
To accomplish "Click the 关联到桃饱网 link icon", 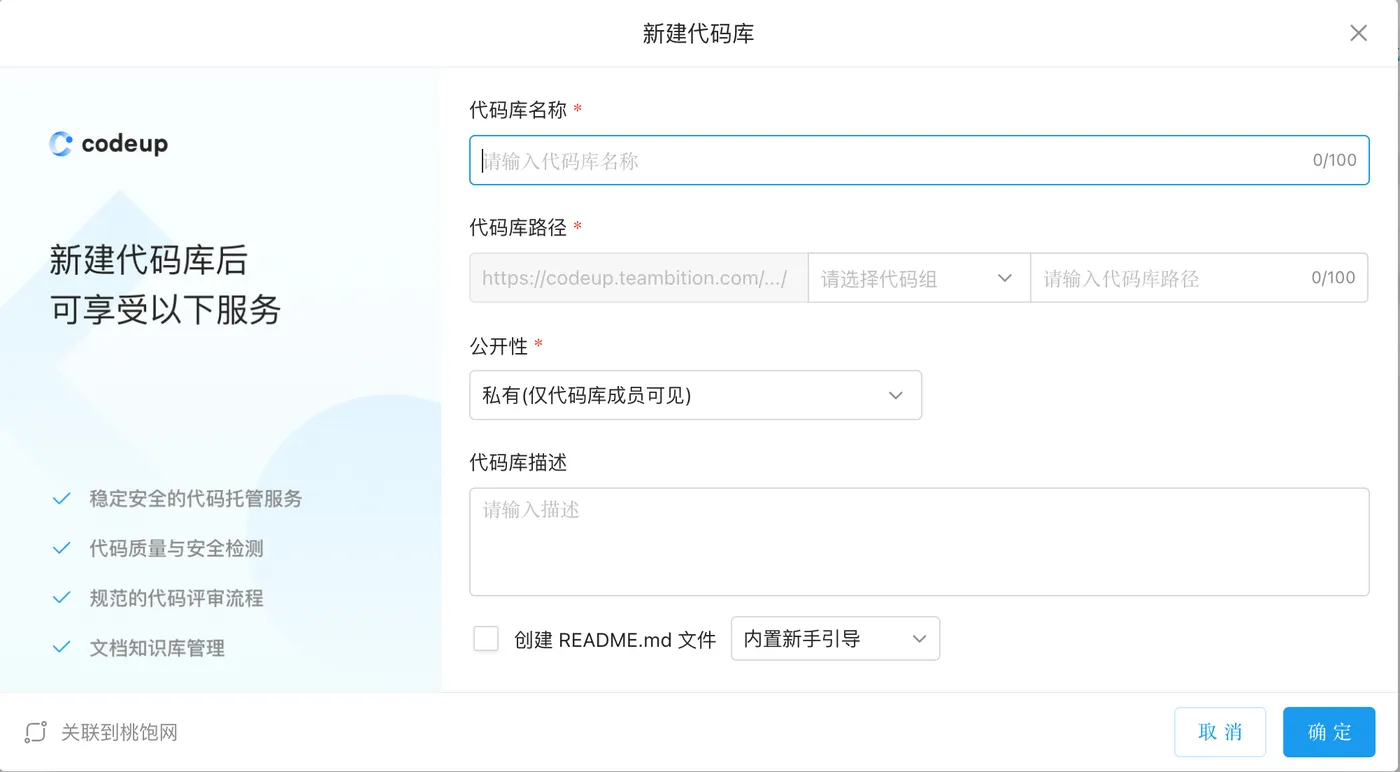I will (36, 732).
